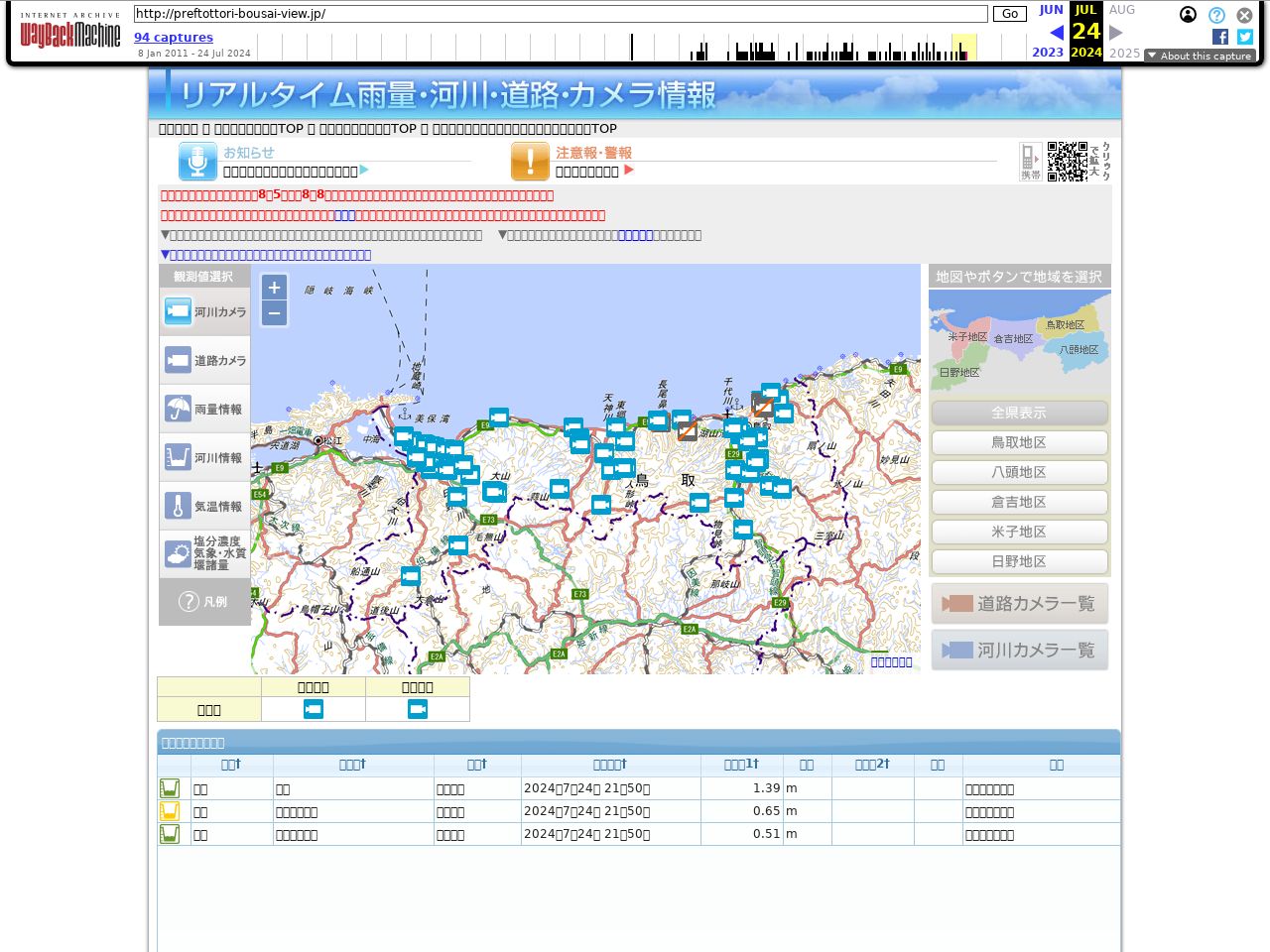Select the 河川カメラ icon in sidebar
This screenshot has width=1270, height=952.
tap(178, 311)
